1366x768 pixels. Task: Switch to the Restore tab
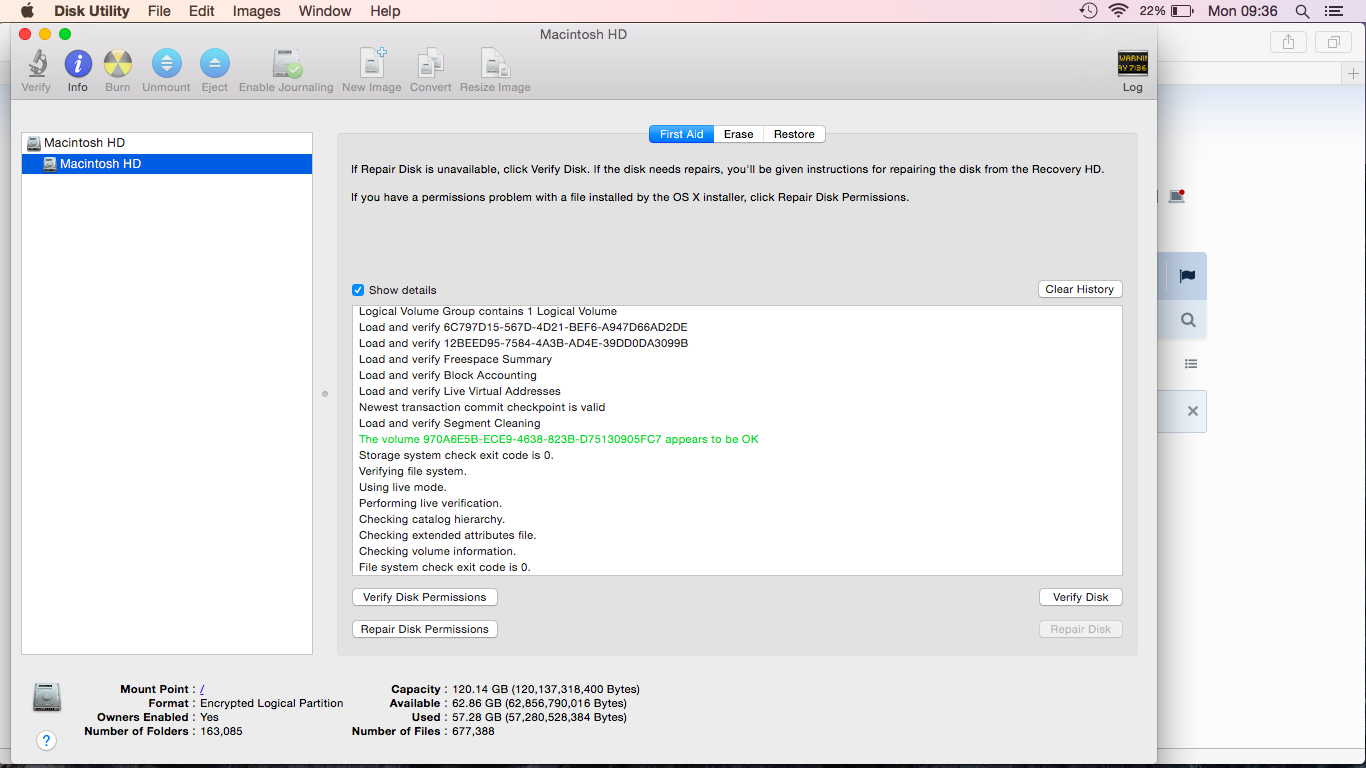pyautogui.click(x=794, y=134)
